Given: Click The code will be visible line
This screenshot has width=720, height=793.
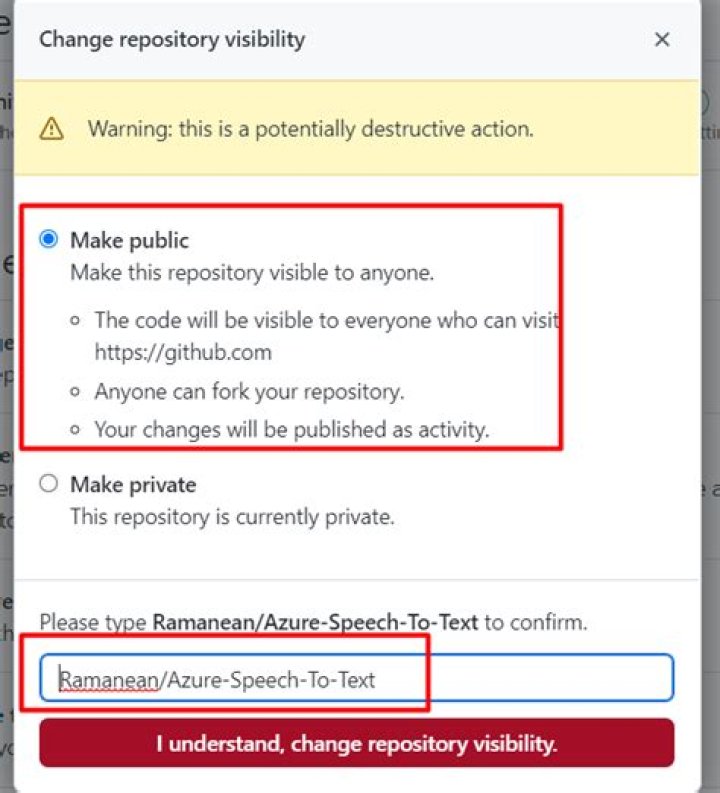Looking at the screenshot, I should 326,320.
